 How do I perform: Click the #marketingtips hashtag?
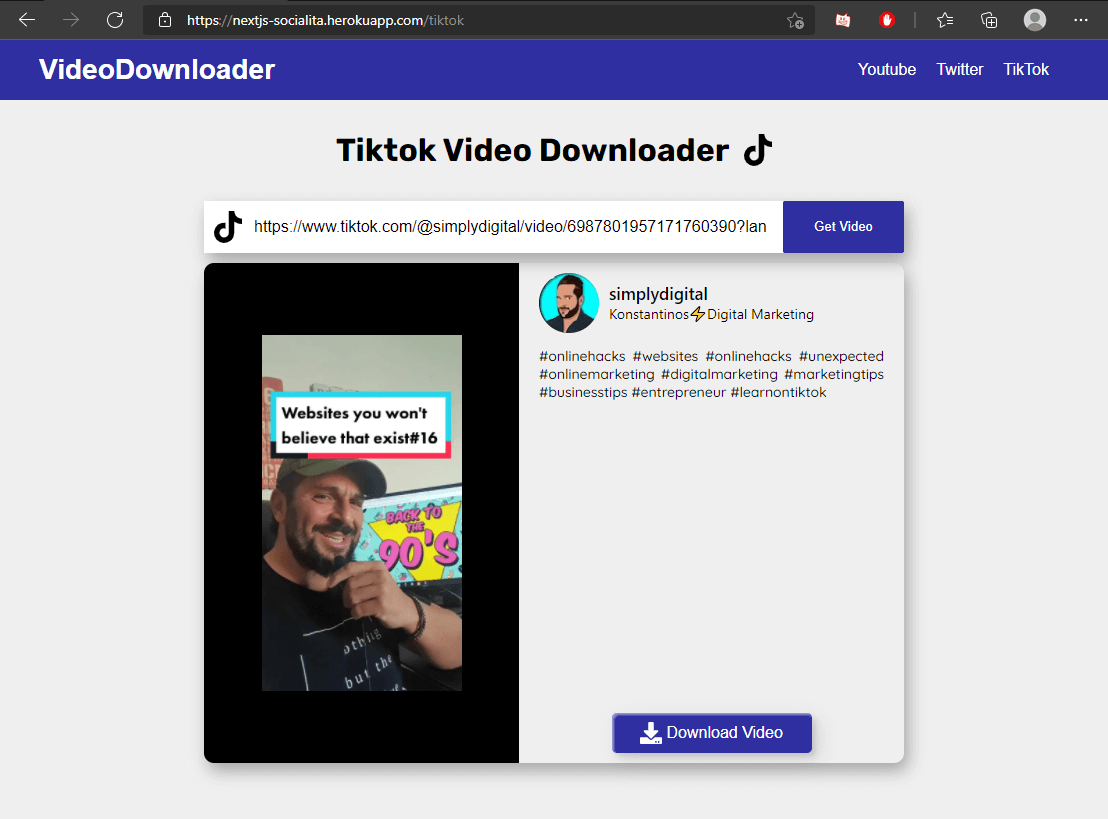pyautogui.click(x=834, y=375)
